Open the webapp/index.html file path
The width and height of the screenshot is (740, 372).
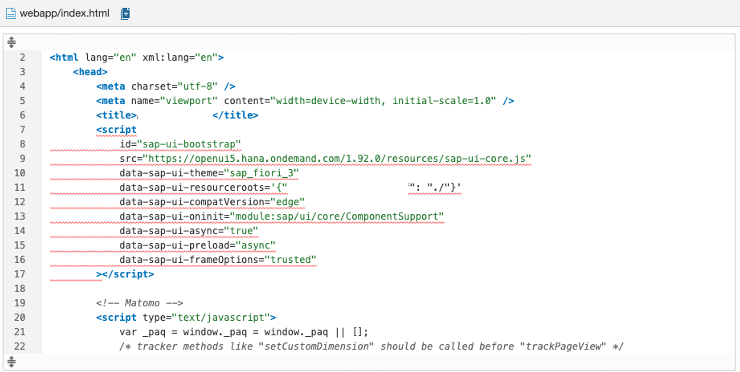tap(64, 13)
